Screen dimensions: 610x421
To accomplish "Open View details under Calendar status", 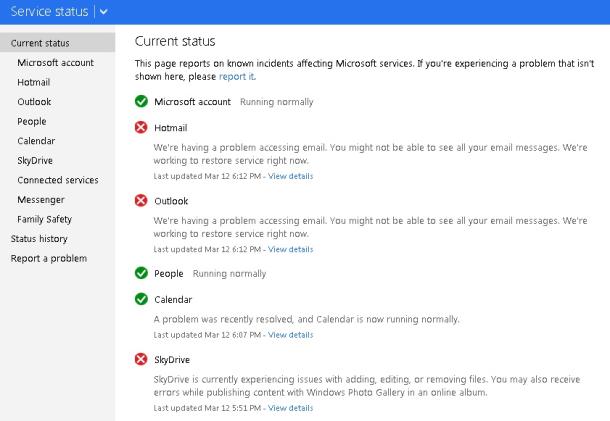I will pos(291,335).
